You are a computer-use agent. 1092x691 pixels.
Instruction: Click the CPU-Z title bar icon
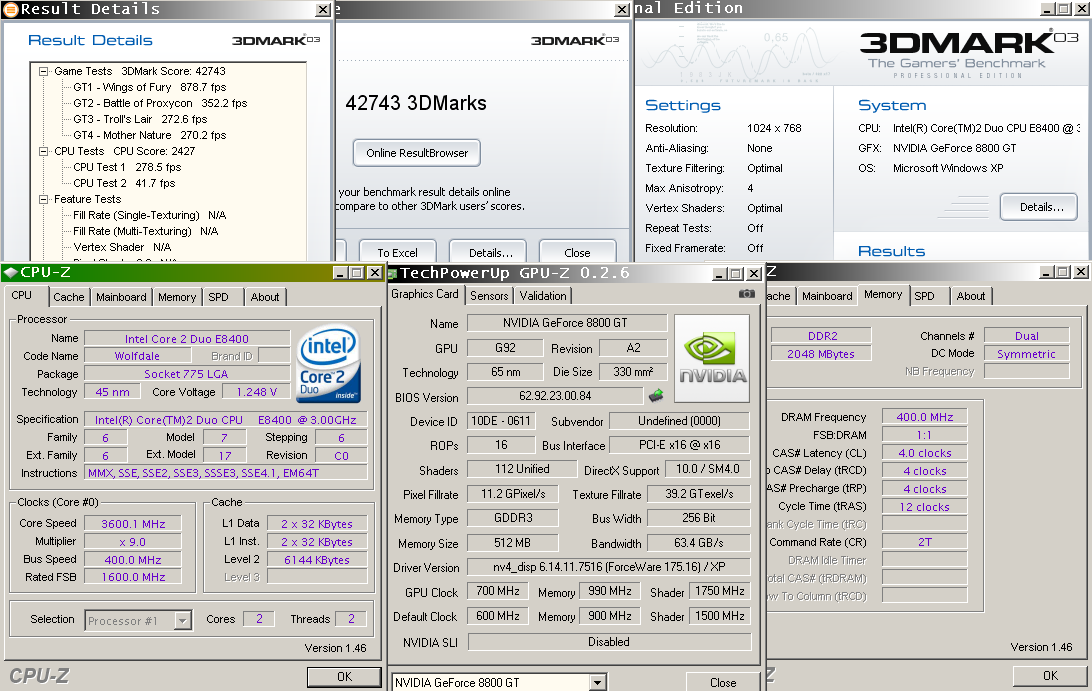[10, 272]
